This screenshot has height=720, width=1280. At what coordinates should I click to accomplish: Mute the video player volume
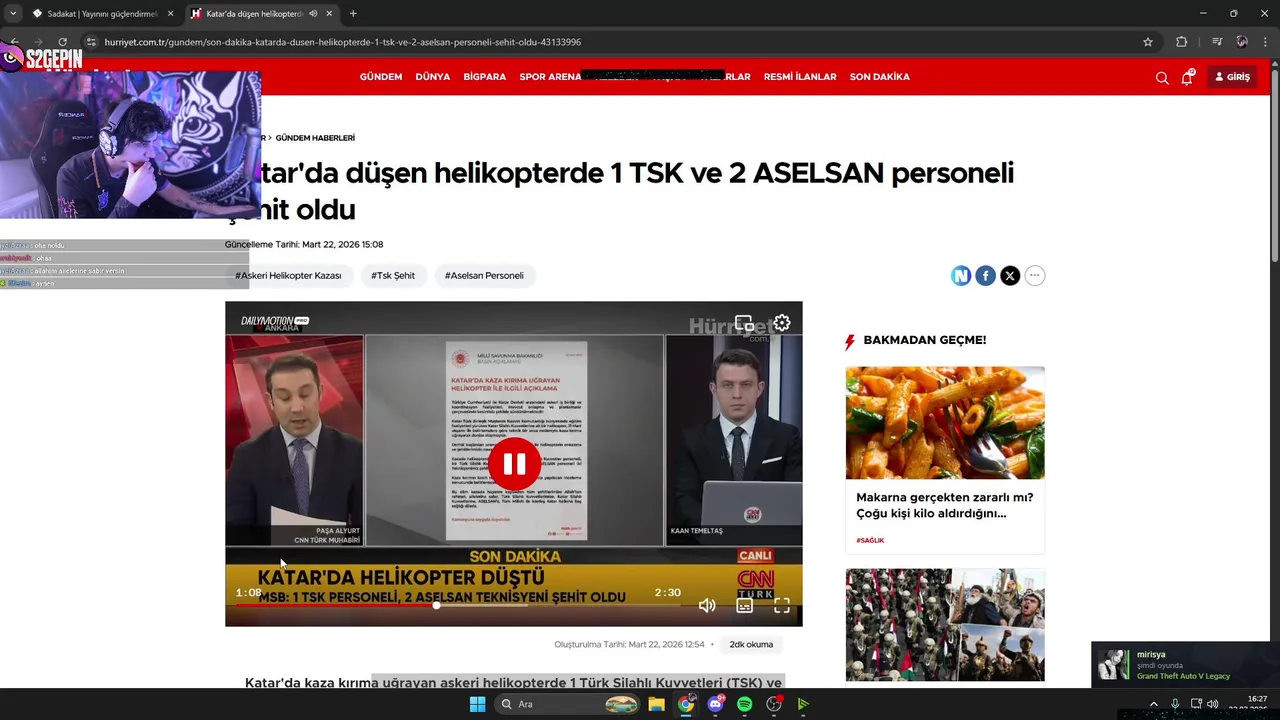pyautogui.click(x=707, y=605)
